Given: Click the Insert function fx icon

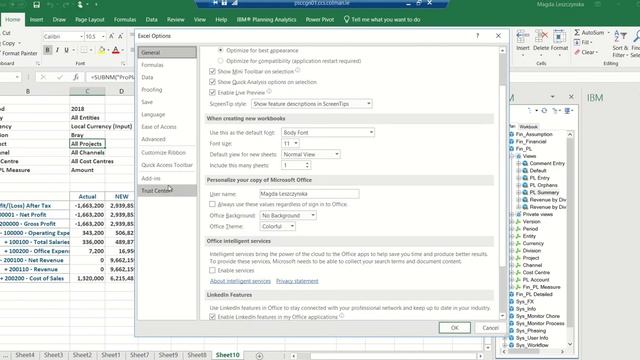Looking at the screenshot, I should click(x=76, y=77).
